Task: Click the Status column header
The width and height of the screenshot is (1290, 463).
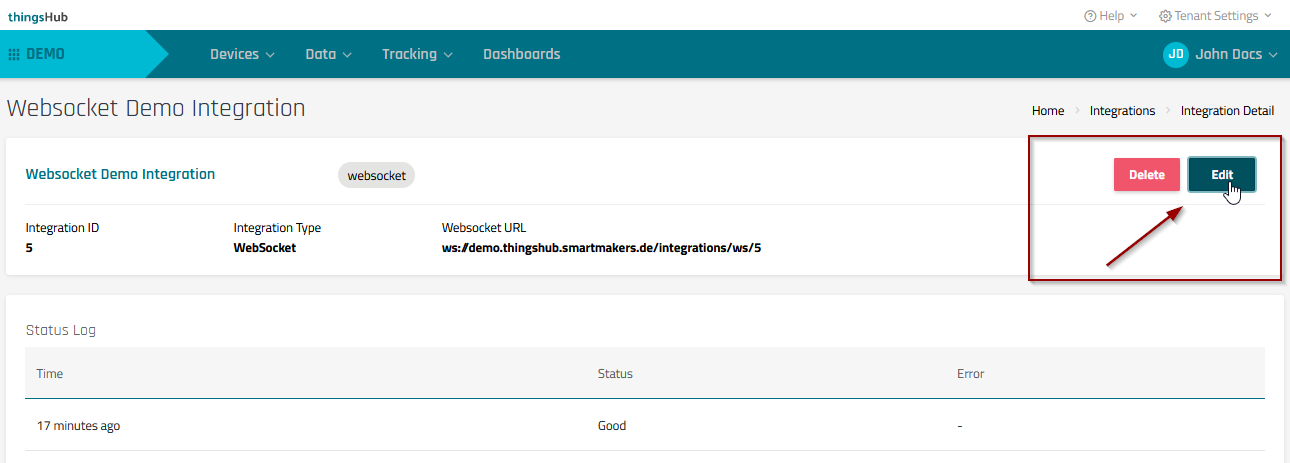Action: [x=615, y=374]
